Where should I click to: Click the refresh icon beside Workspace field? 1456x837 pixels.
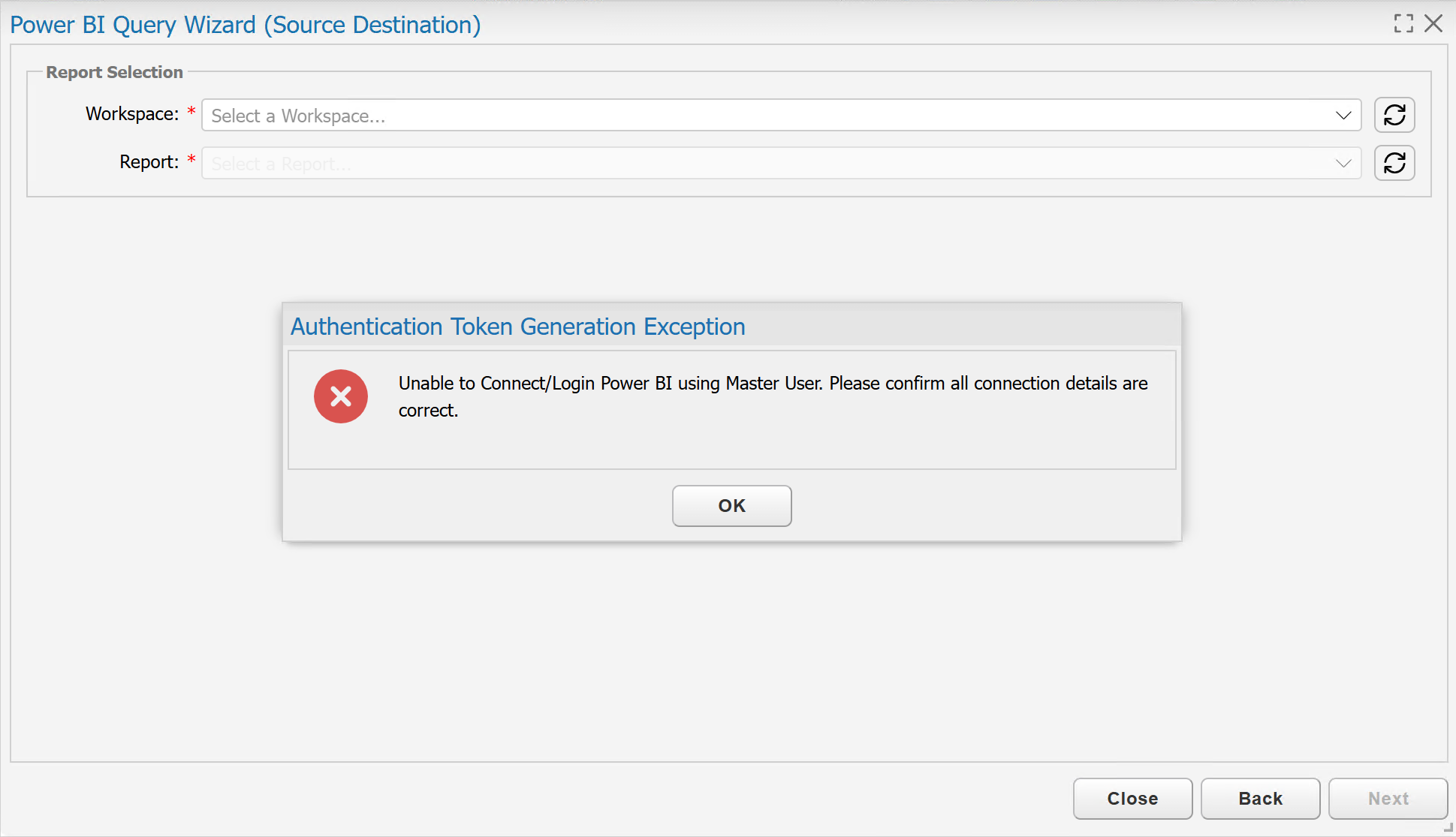pyautogui.click(x=1394, y=115)
